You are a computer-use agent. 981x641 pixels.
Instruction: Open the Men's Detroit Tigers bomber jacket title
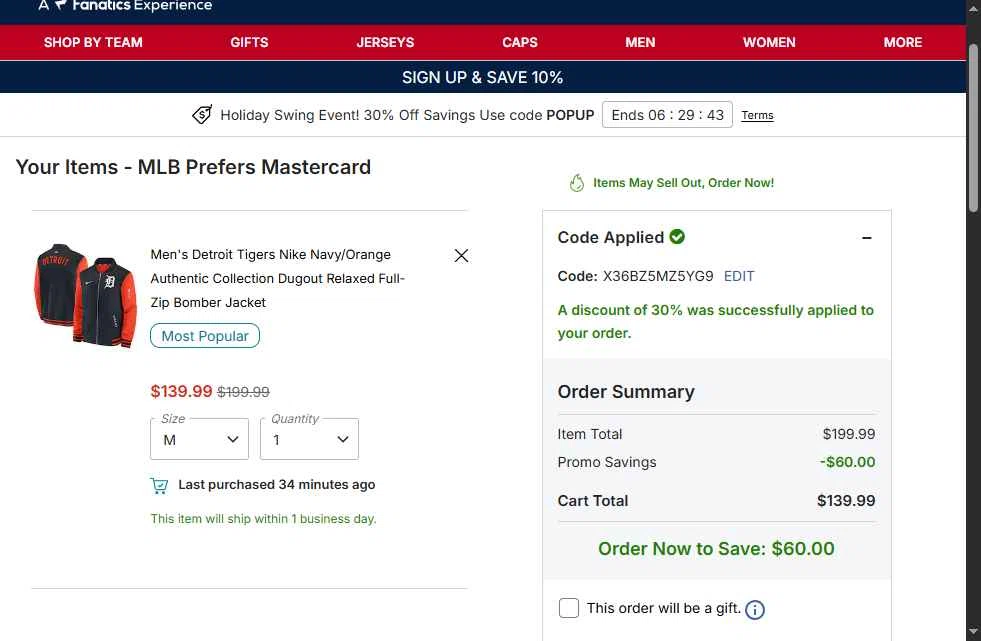[x=278, y=278]
